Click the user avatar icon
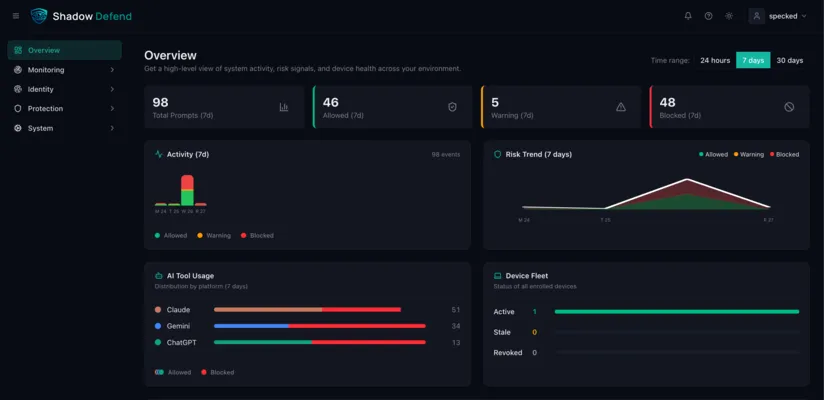The height and width of the screenshot is (400, 824). click(x=757, y=16)
